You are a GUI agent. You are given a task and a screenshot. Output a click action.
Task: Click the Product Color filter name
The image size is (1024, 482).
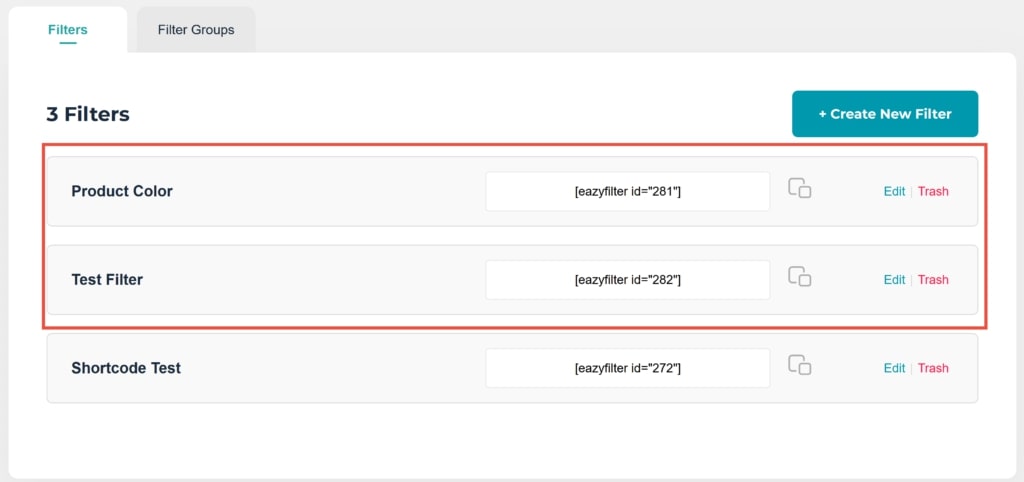pos(122,191)
